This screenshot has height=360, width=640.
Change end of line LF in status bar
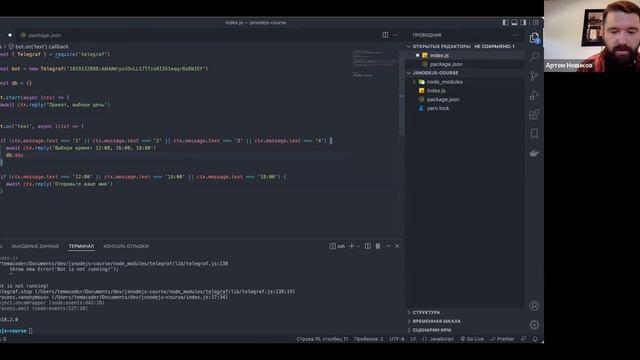point(413,339)
